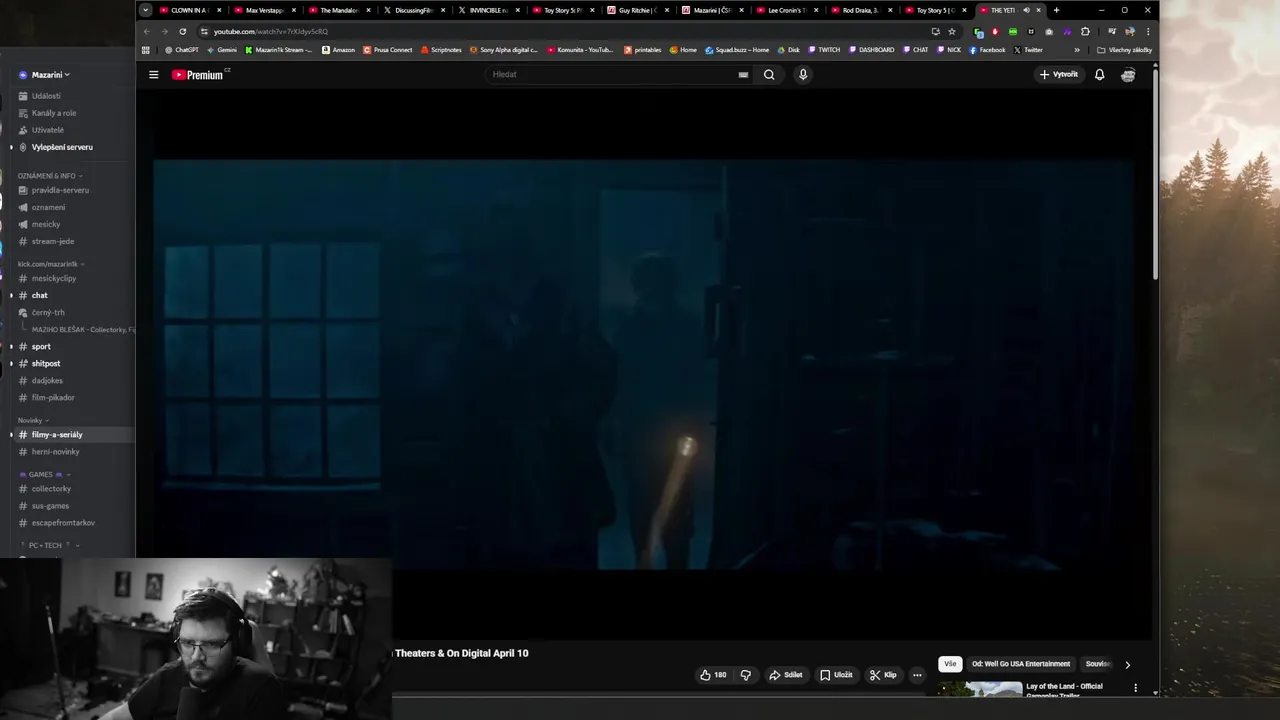Screen dimensions: 1280x720
Task: Reload the page in Chrome
Action: coord(182,31)
